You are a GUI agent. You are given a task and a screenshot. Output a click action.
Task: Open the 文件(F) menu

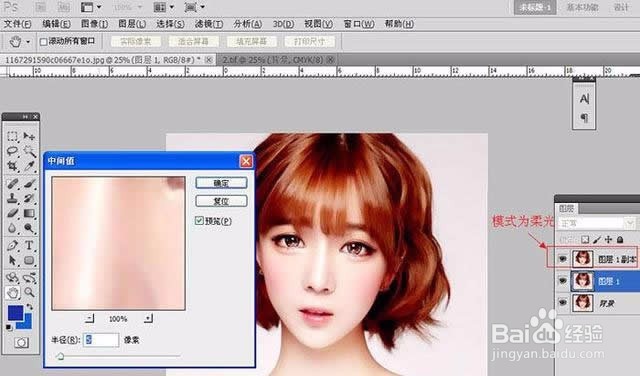tap(18, 24)
